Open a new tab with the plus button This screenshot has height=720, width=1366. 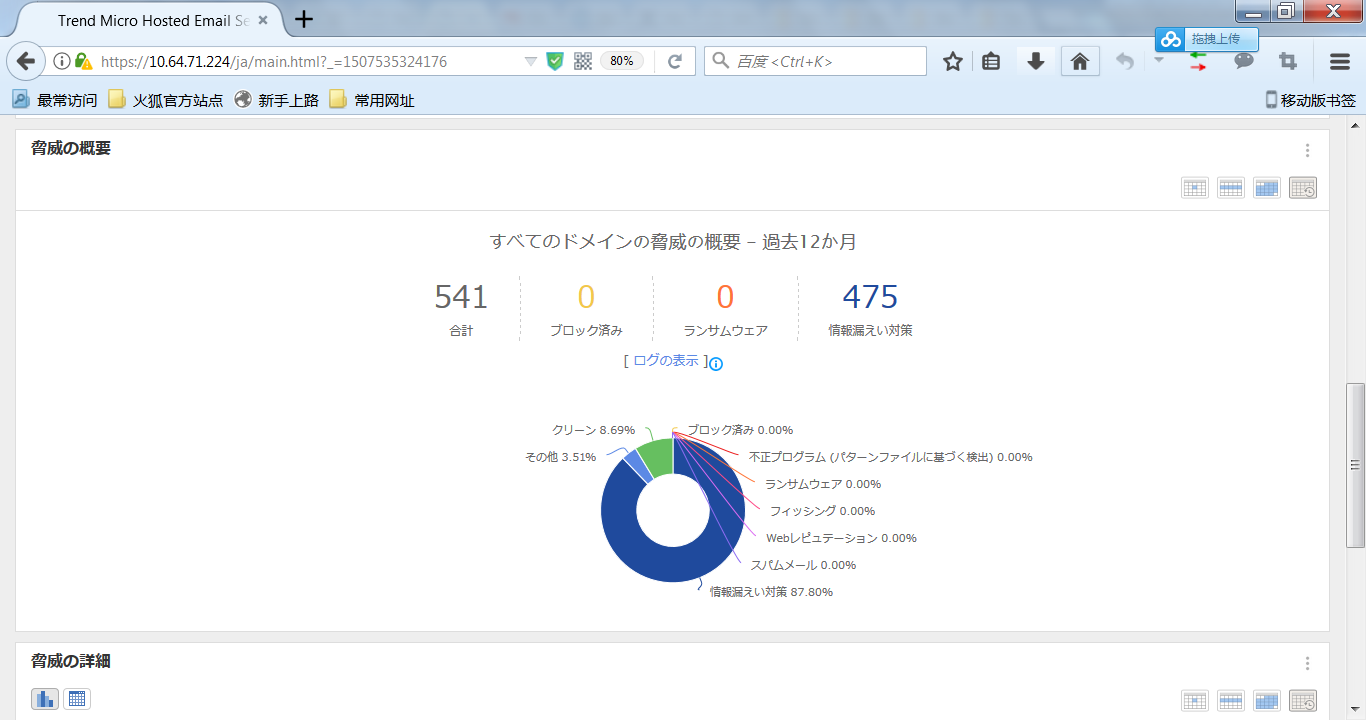coord(304,19)
